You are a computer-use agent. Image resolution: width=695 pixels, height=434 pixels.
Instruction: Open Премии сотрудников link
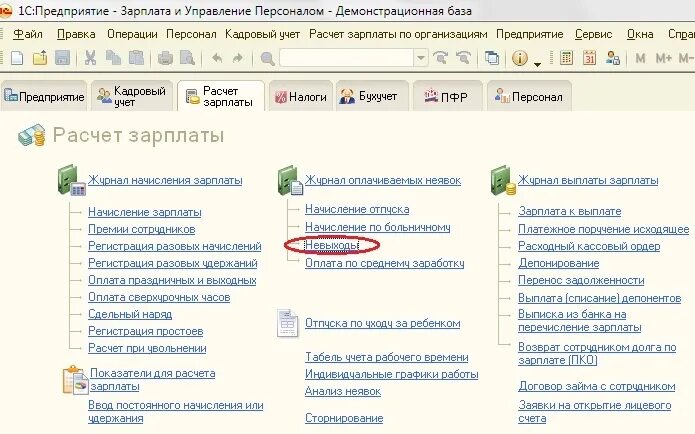click(x=141, y=229)
